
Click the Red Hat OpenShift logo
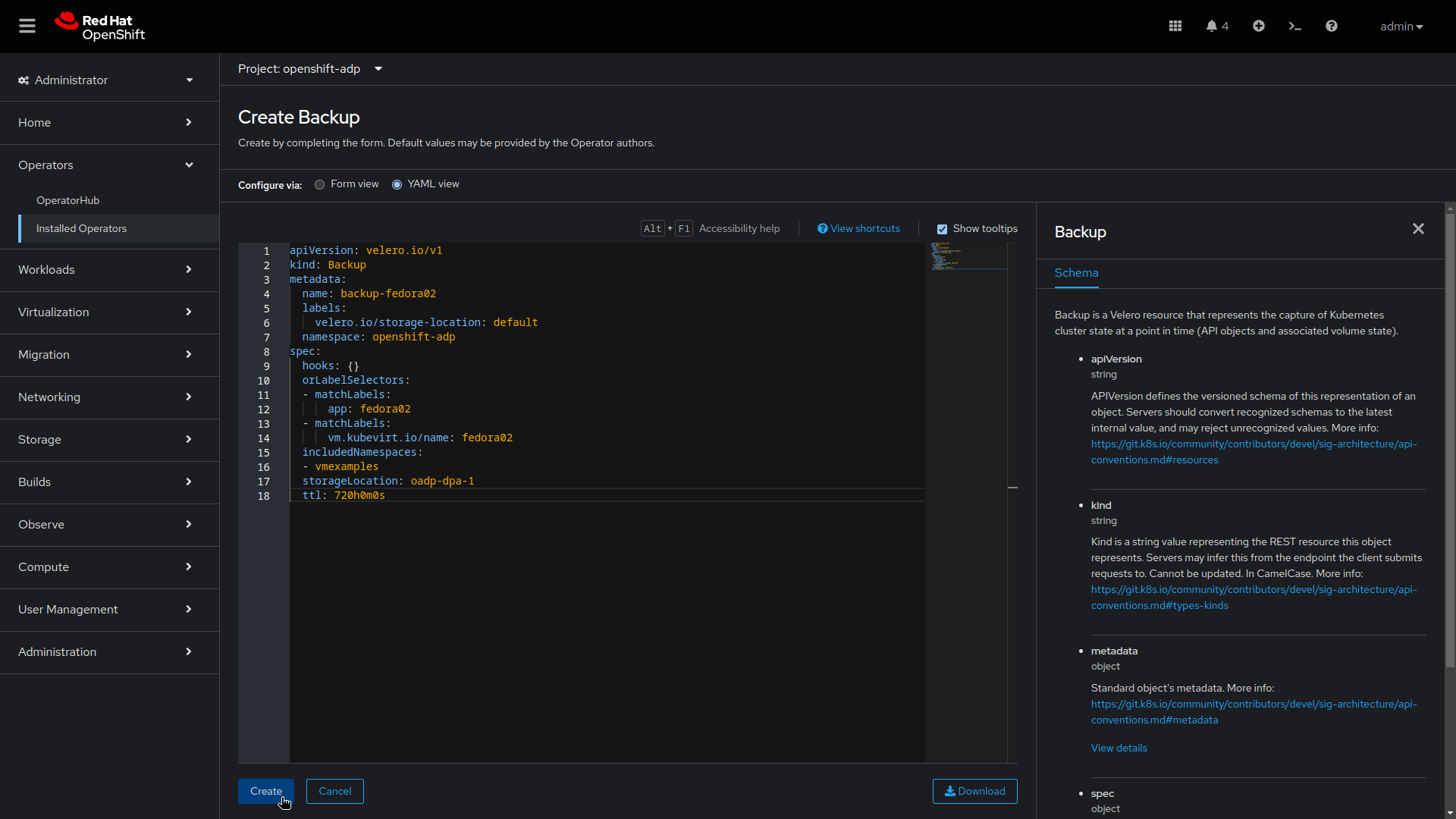pyautogui.click(x=100, y=27)
